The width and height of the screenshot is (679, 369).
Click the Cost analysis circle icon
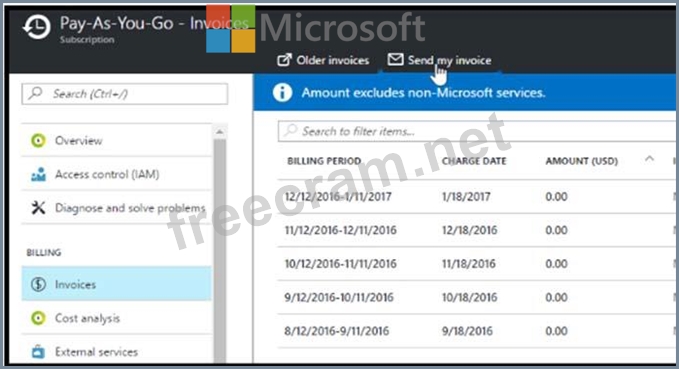38,318
